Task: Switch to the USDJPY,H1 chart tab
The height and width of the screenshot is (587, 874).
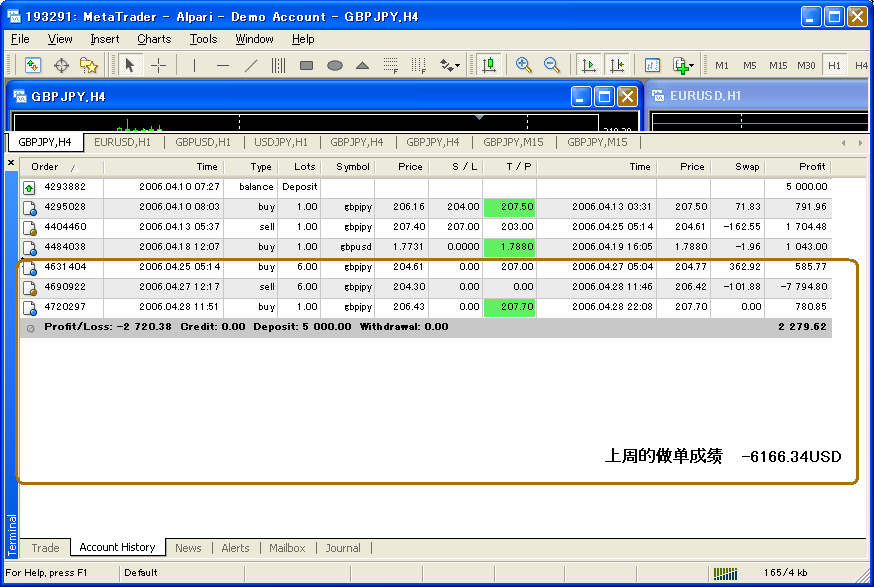Action: click(281, 142)
